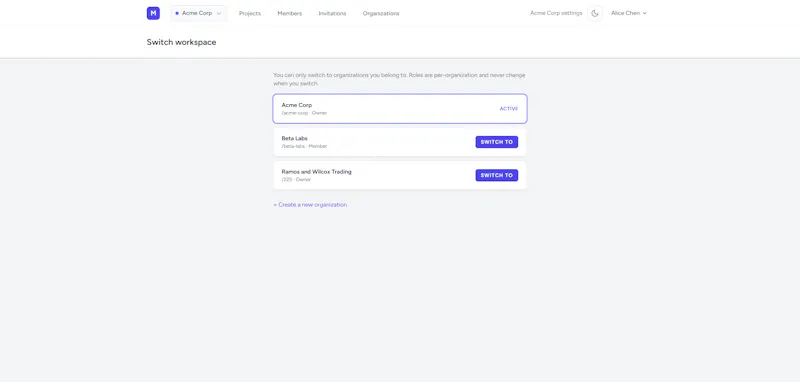Click the Create a new organization link
Image resolution: width=800 pixels, height=382 pixels.
(x=310, y=205)
